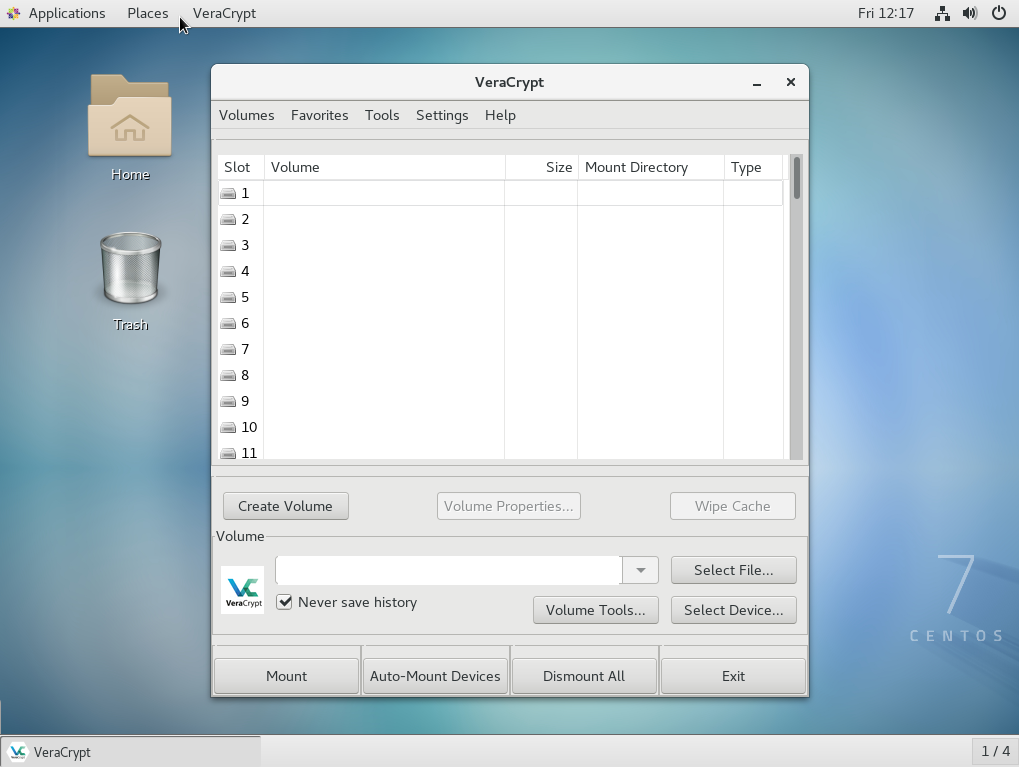This screenshot has width=1019, height=767.
Task: Click the drive icon for slot 11
Action: click(228, 453)
